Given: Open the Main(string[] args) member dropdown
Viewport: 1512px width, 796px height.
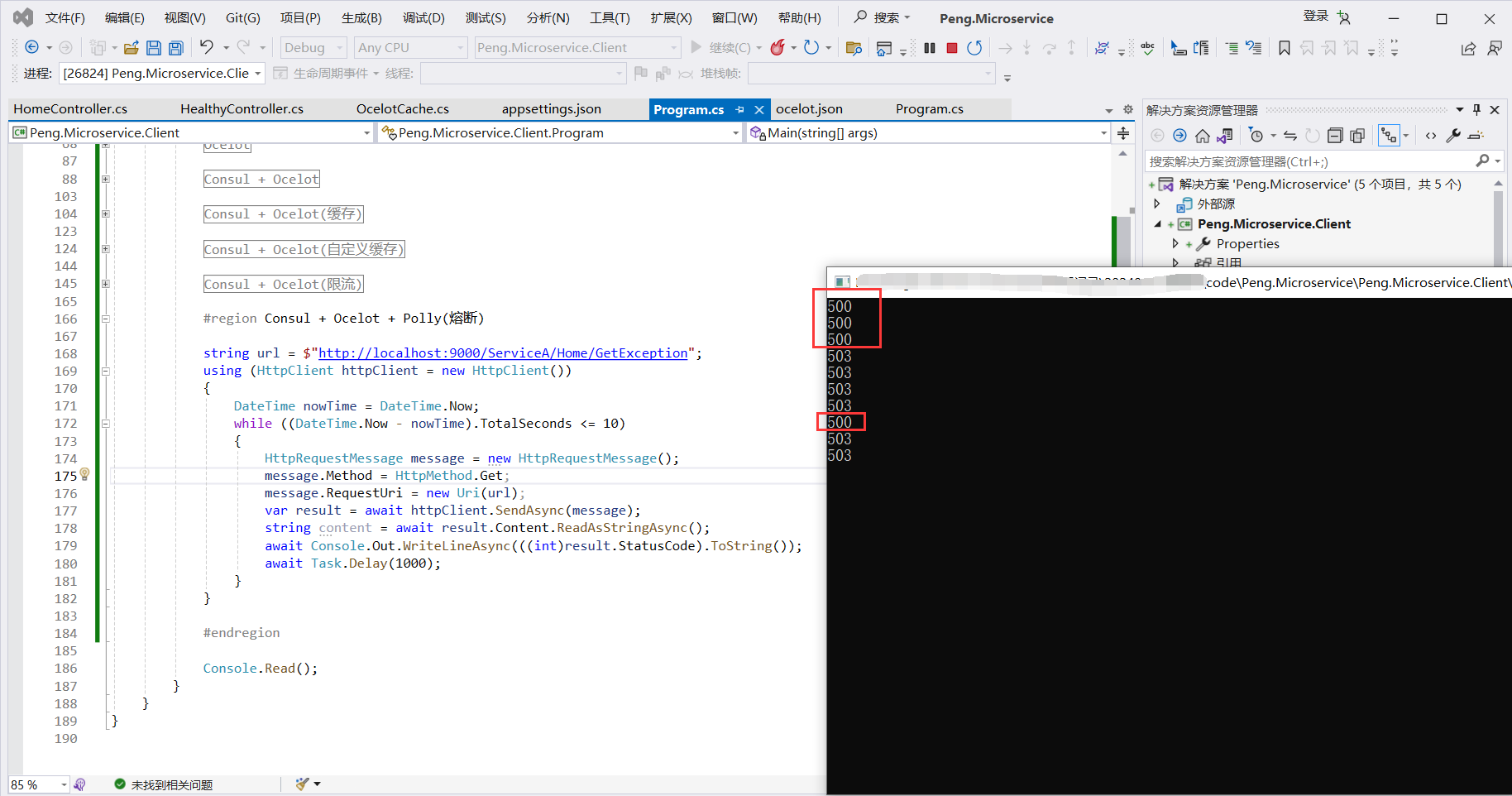Looking at the screenshot, I should (x=928, y=132).
